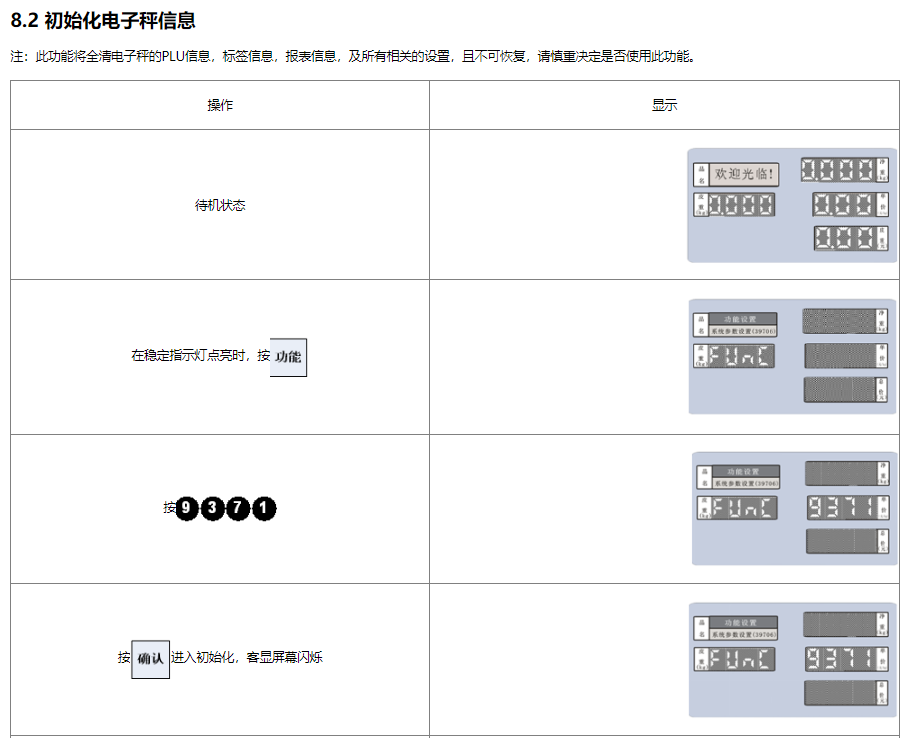Open the display image beside the 9371 step

[x=794, y=508]
